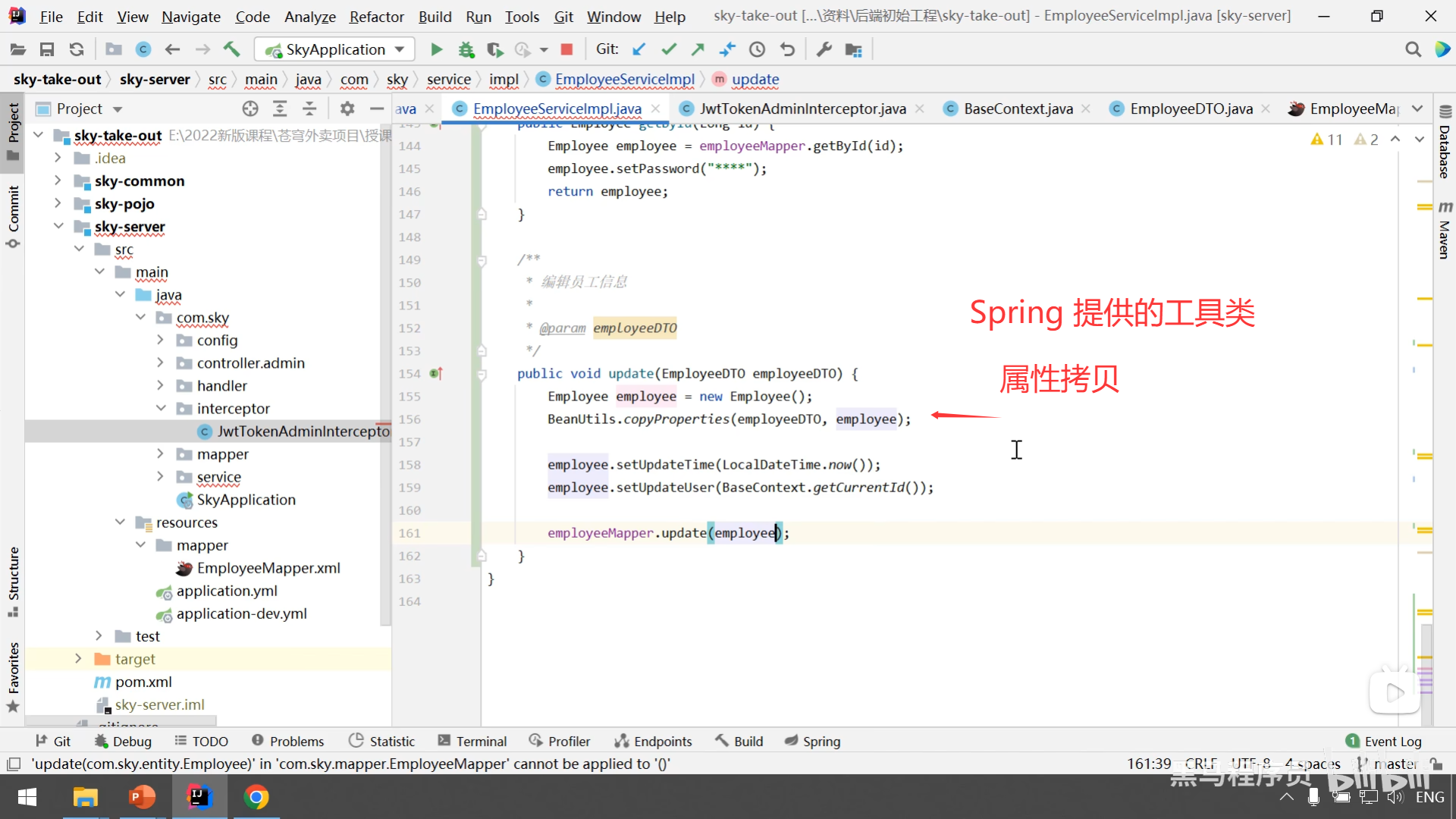The width and height of the screenshot is (1456, 819).
Task: Open the SkyApplication run configuration dropdown
Action: coord(335,49)
